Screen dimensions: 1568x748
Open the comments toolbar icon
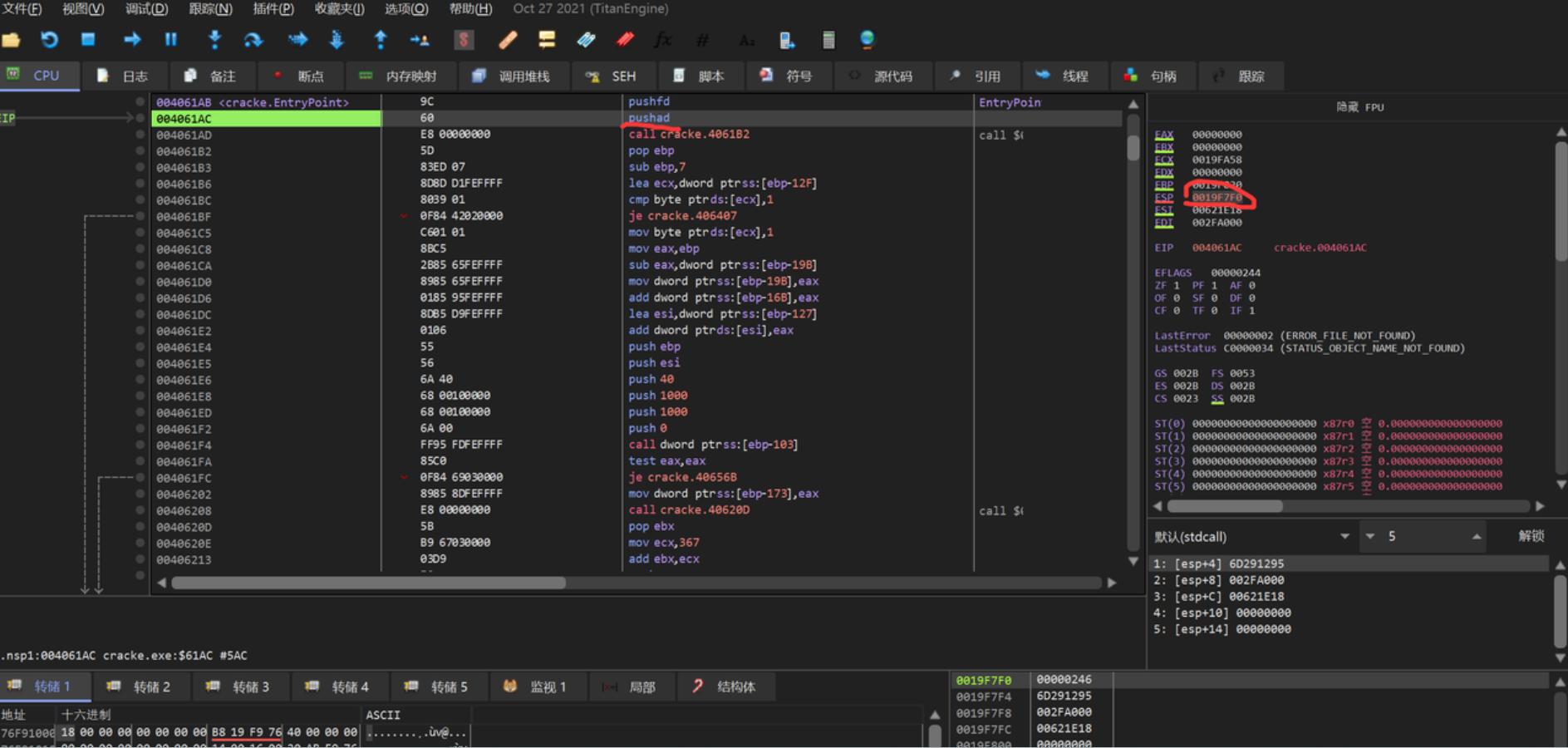tap(547, 39)
